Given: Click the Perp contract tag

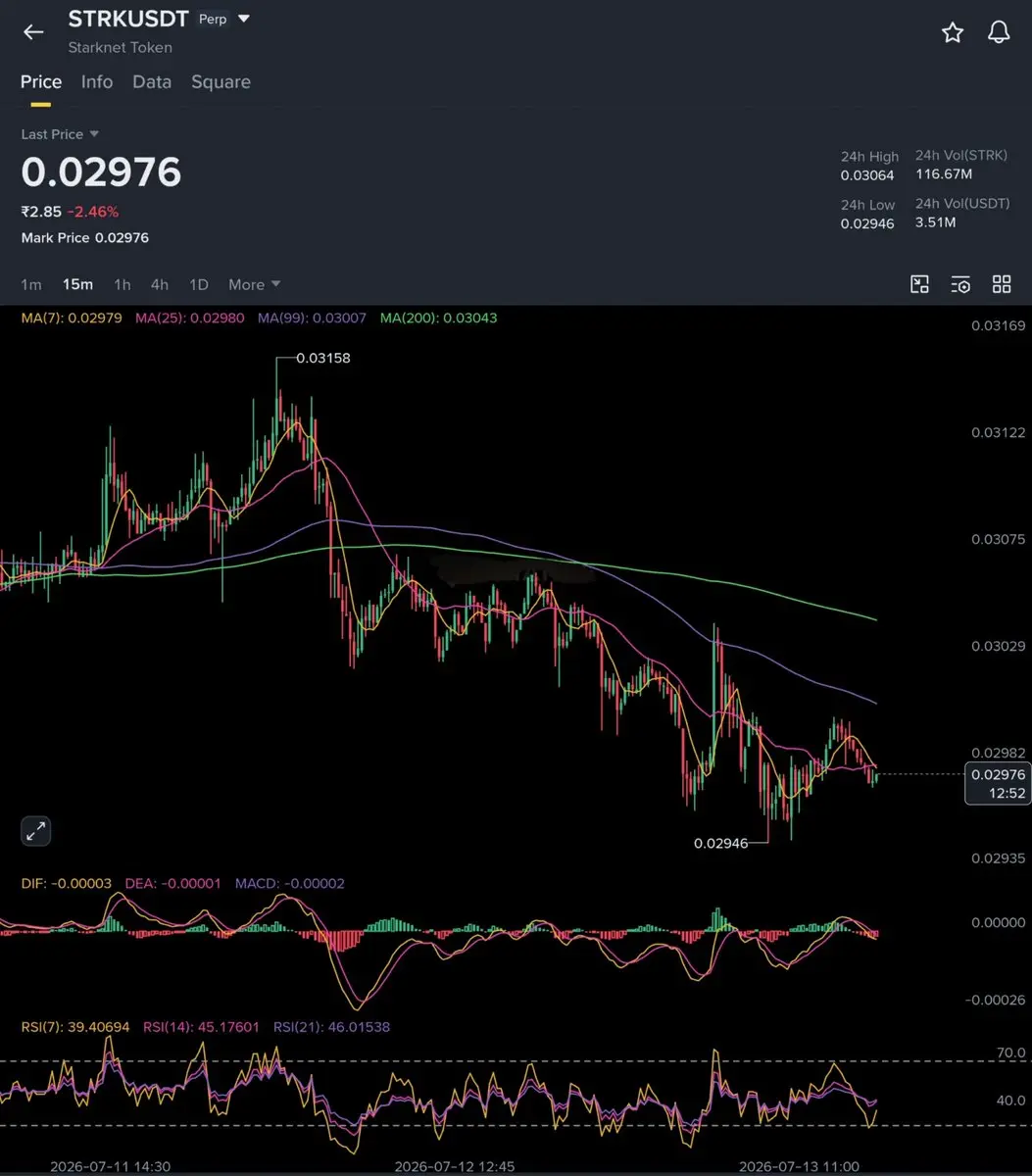Looking at the screenshot, I should point(213,19).
